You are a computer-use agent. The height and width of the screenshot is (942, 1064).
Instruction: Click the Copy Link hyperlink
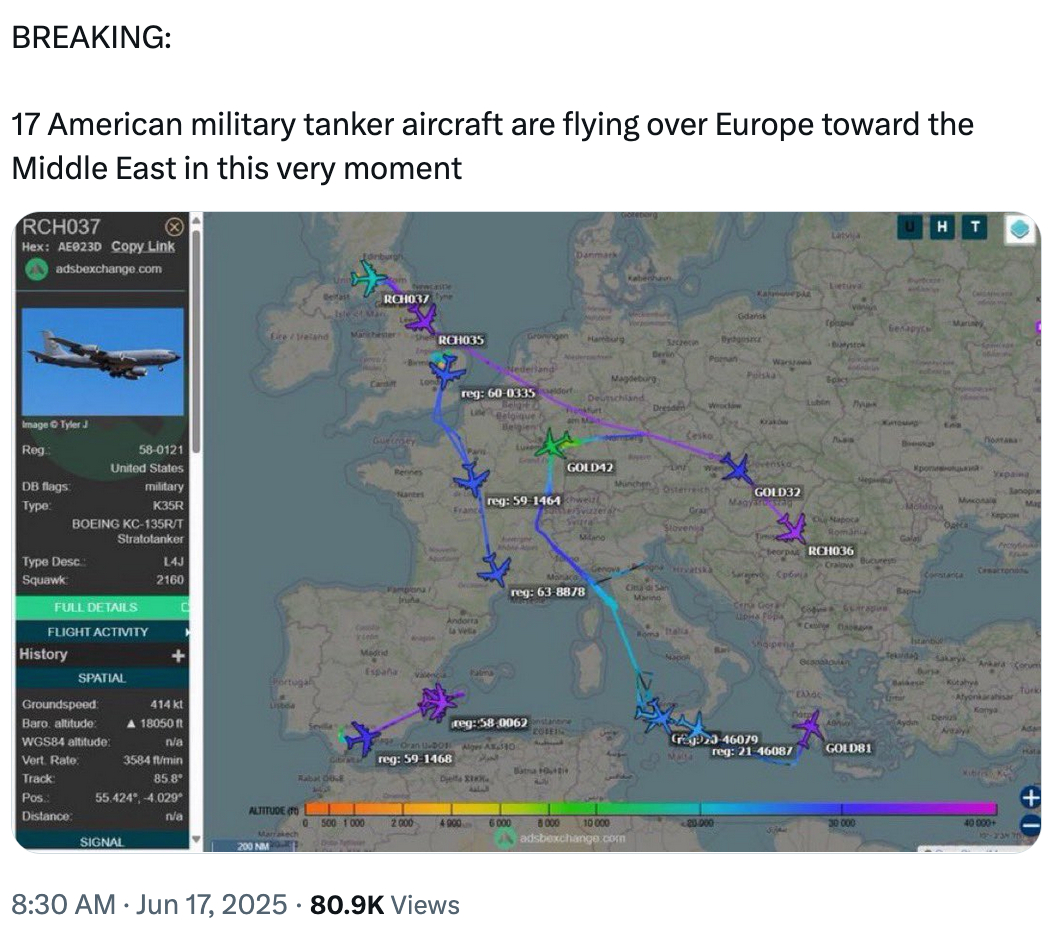142,247
